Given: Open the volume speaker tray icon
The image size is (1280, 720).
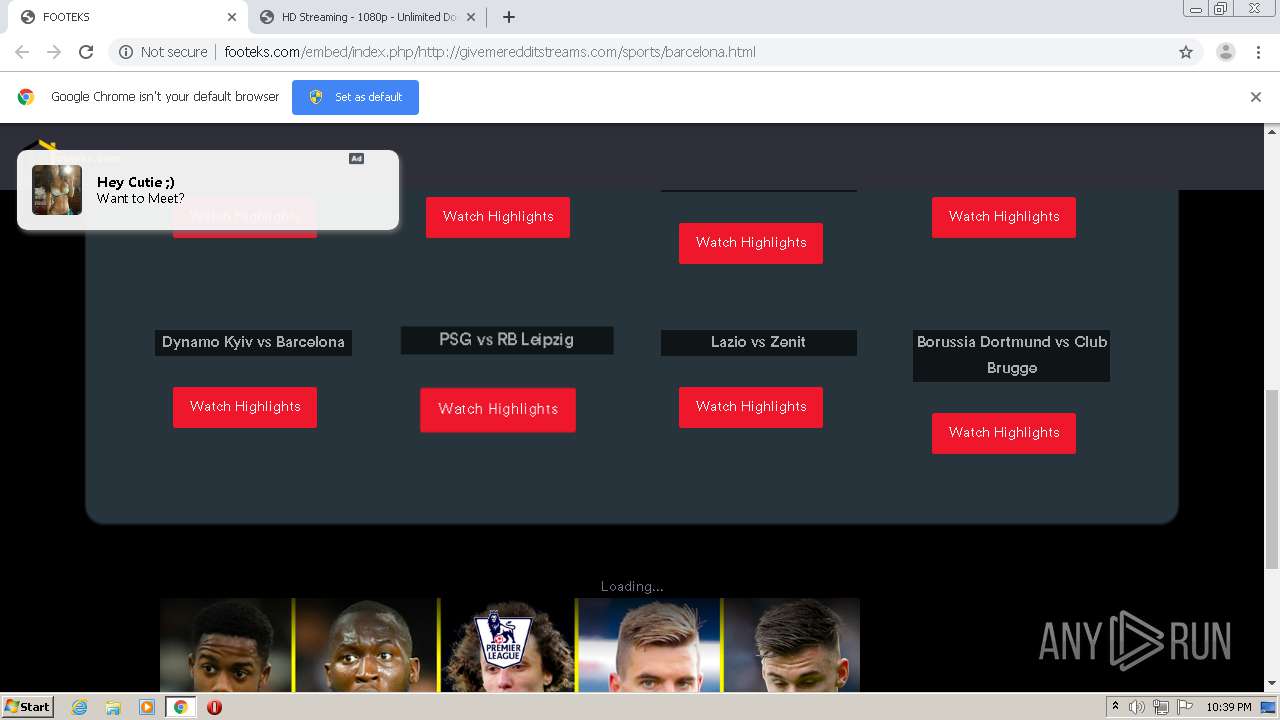Looking at the screenshot, I should point(1137,707).
